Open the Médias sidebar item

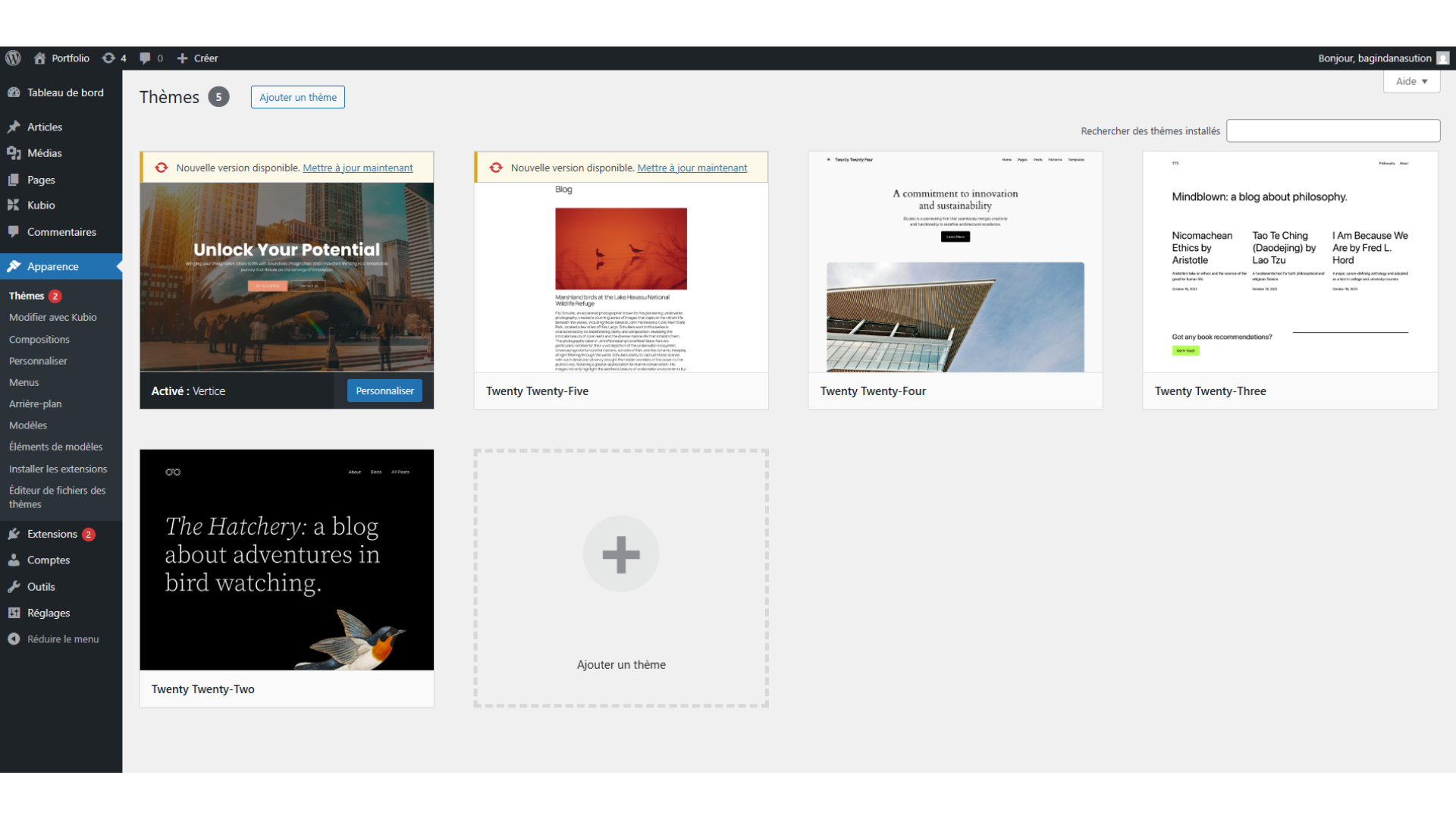(44, 153)
